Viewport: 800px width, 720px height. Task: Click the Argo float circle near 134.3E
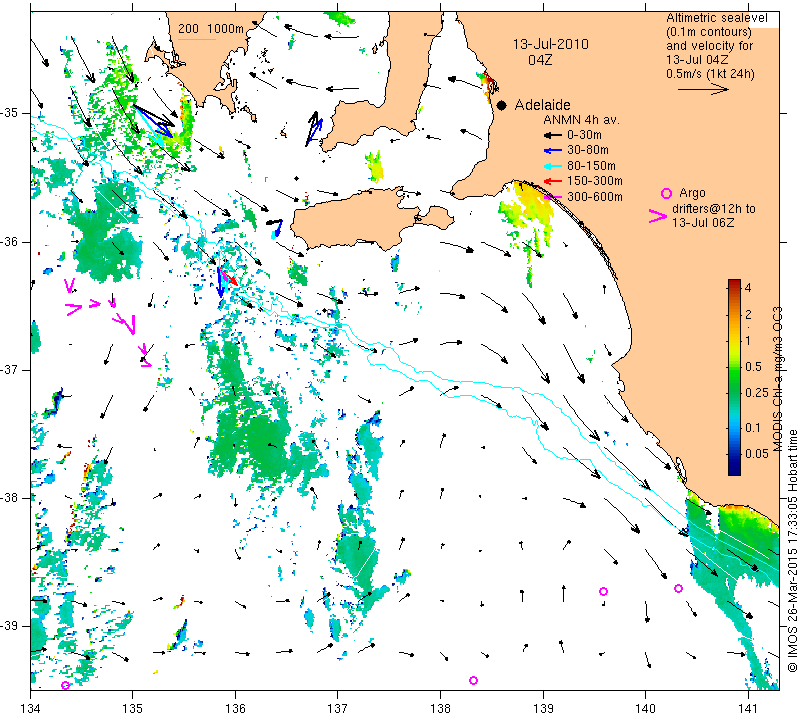(x=65, y=685)
